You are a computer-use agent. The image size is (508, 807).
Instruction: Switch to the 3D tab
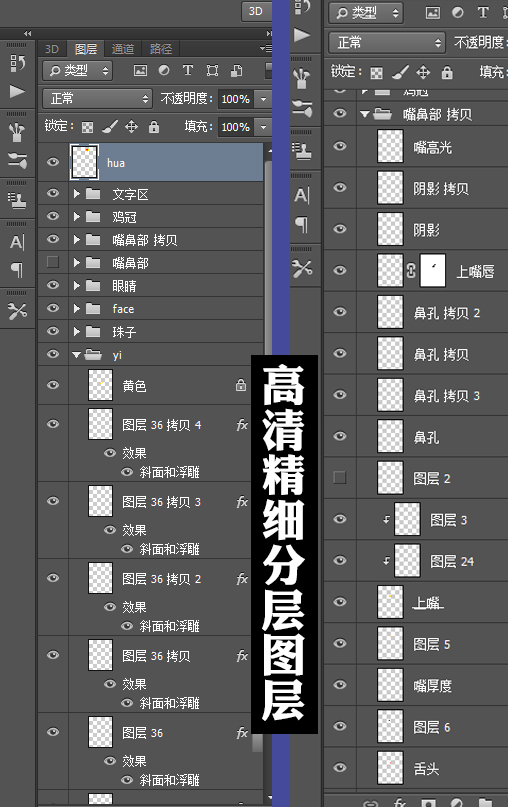[51, 49]
